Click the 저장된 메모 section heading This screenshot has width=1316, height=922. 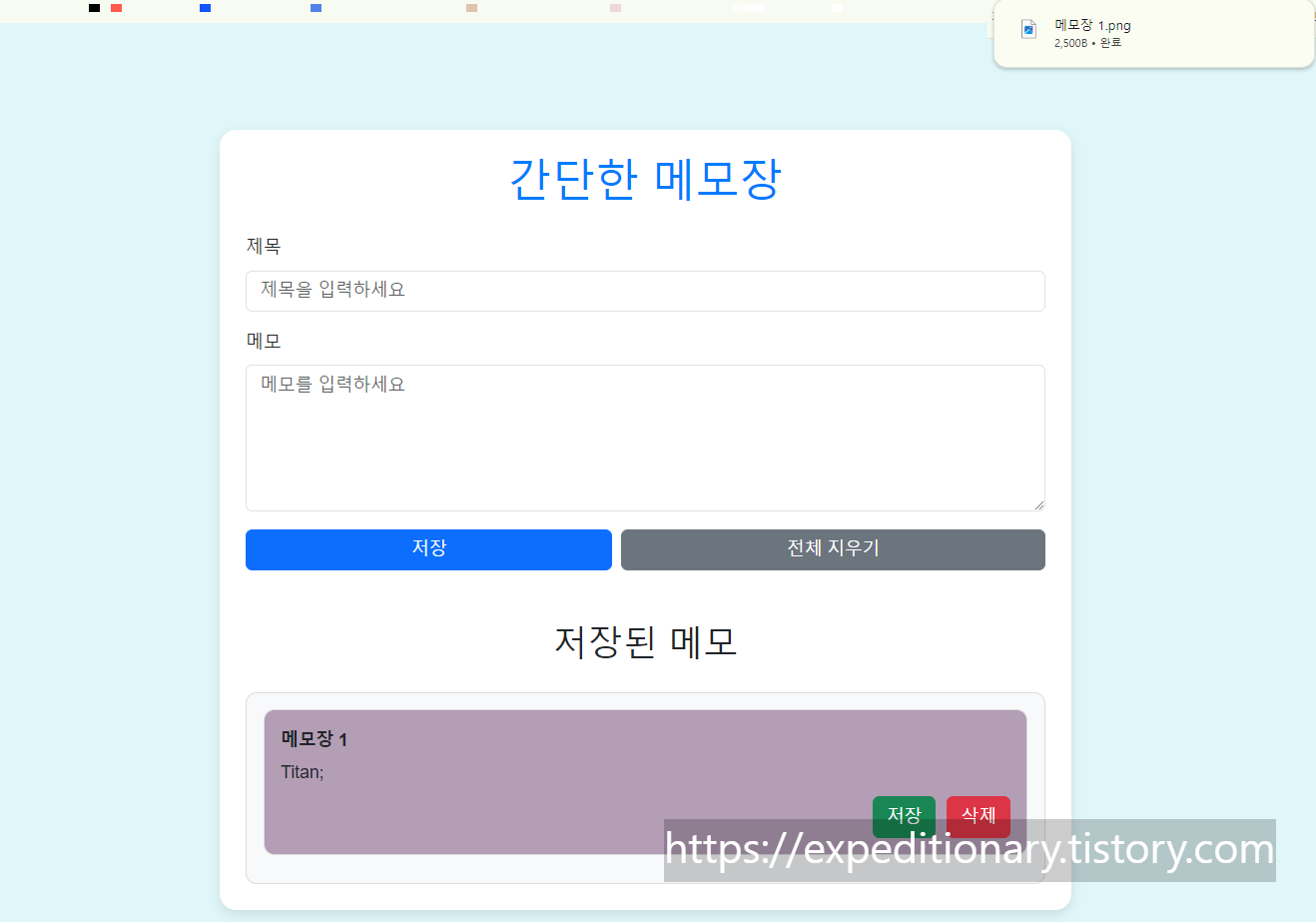pyautogui.click(x=645, y=641)
